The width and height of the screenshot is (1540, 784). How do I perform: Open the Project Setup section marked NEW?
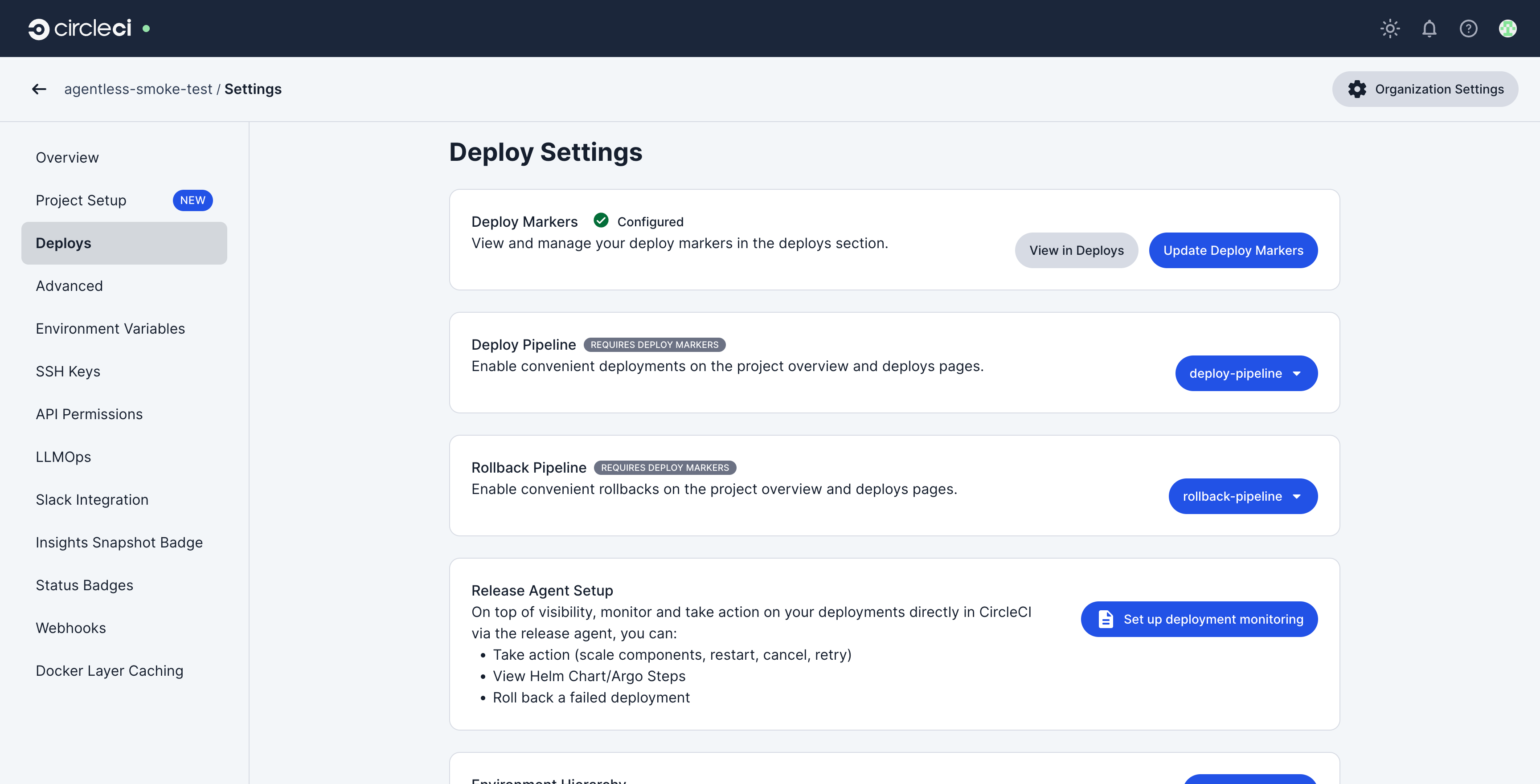[x=81, y=200]
